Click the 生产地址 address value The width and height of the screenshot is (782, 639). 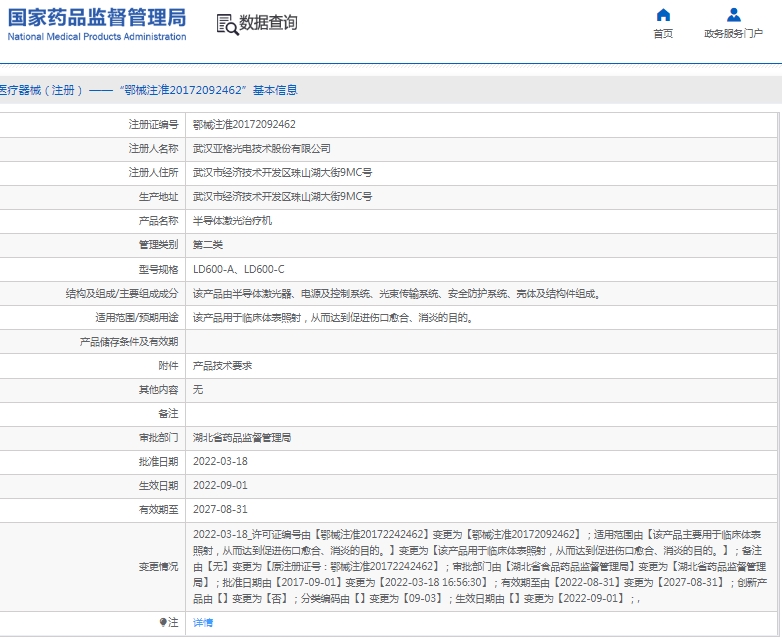[282, 197]
